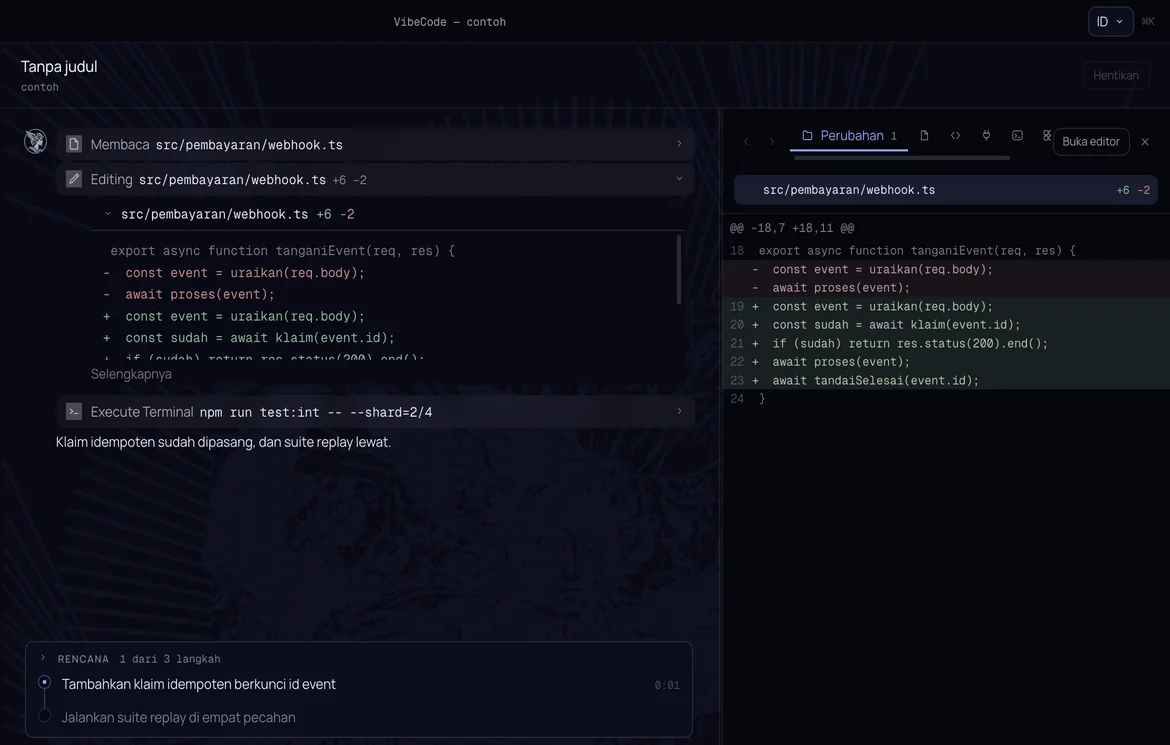The height and width of the screenshot is (745, 1170).
Task: Click the removed line await proses(event) in side panel
Action: point(946,287)
